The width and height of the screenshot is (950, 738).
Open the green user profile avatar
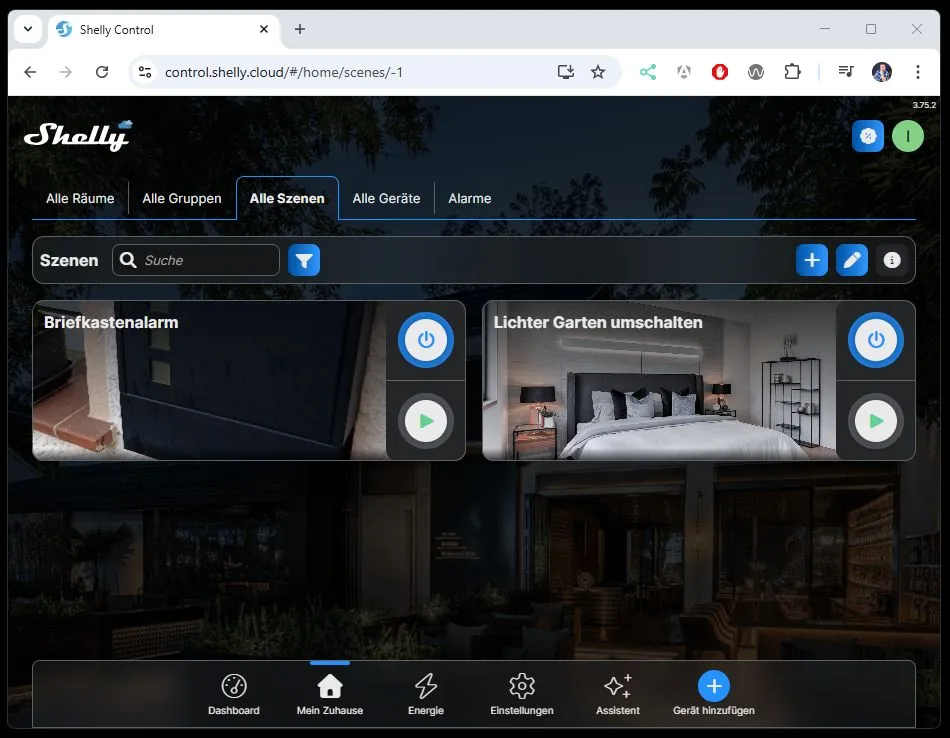pyautogui.click(x=907, y=136)
